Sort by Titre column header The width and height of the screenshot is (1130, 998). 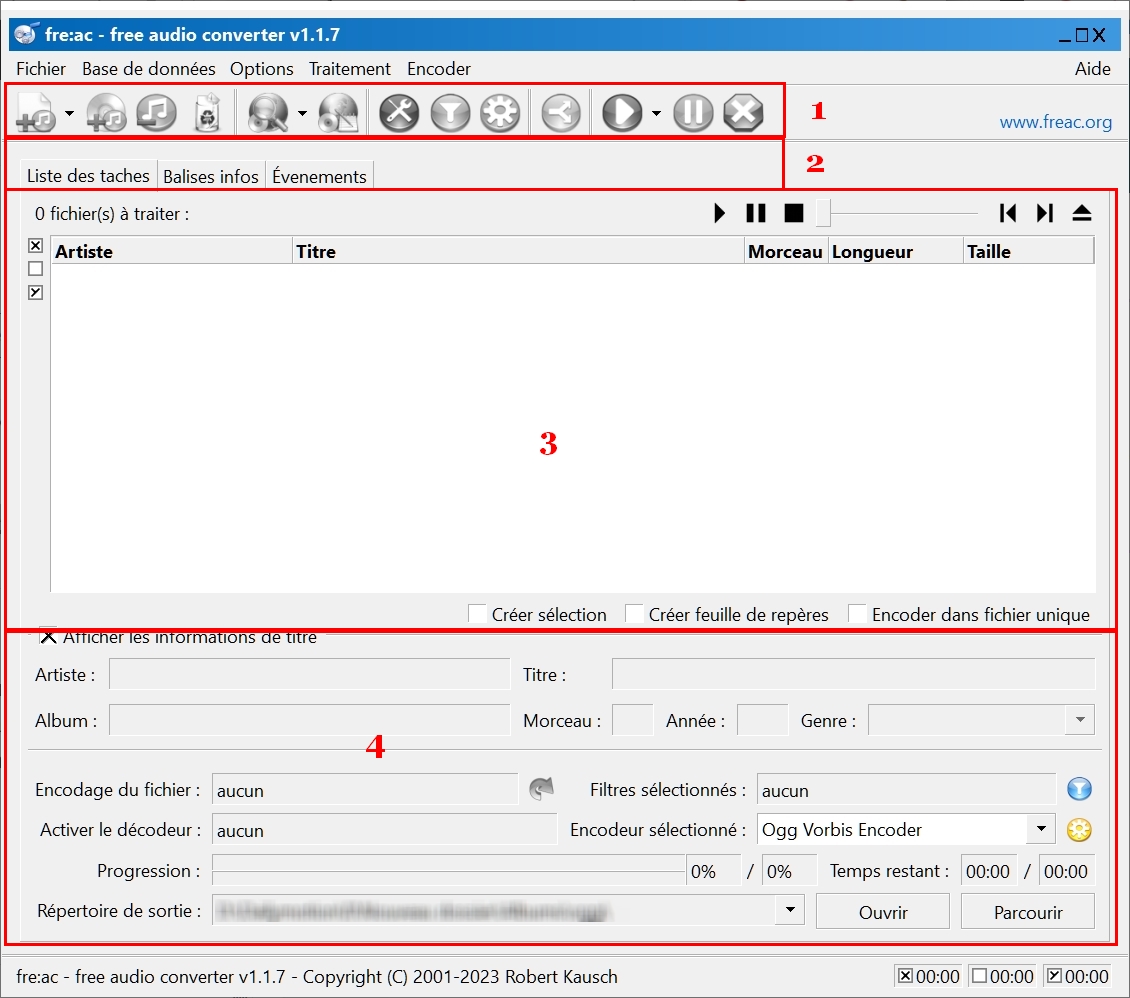518,251
